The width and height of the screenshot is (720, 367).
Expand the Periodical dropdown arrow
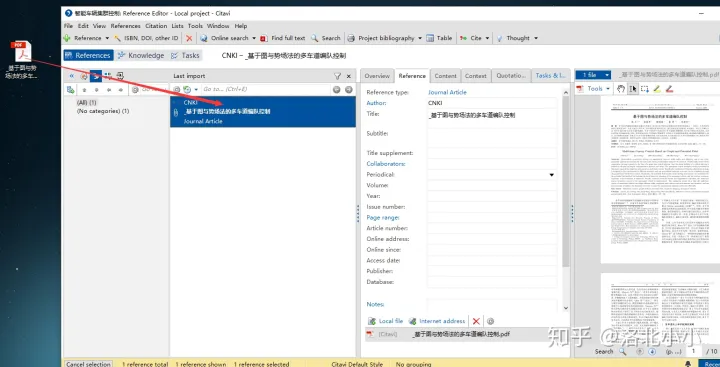click(x=551, y=175)
